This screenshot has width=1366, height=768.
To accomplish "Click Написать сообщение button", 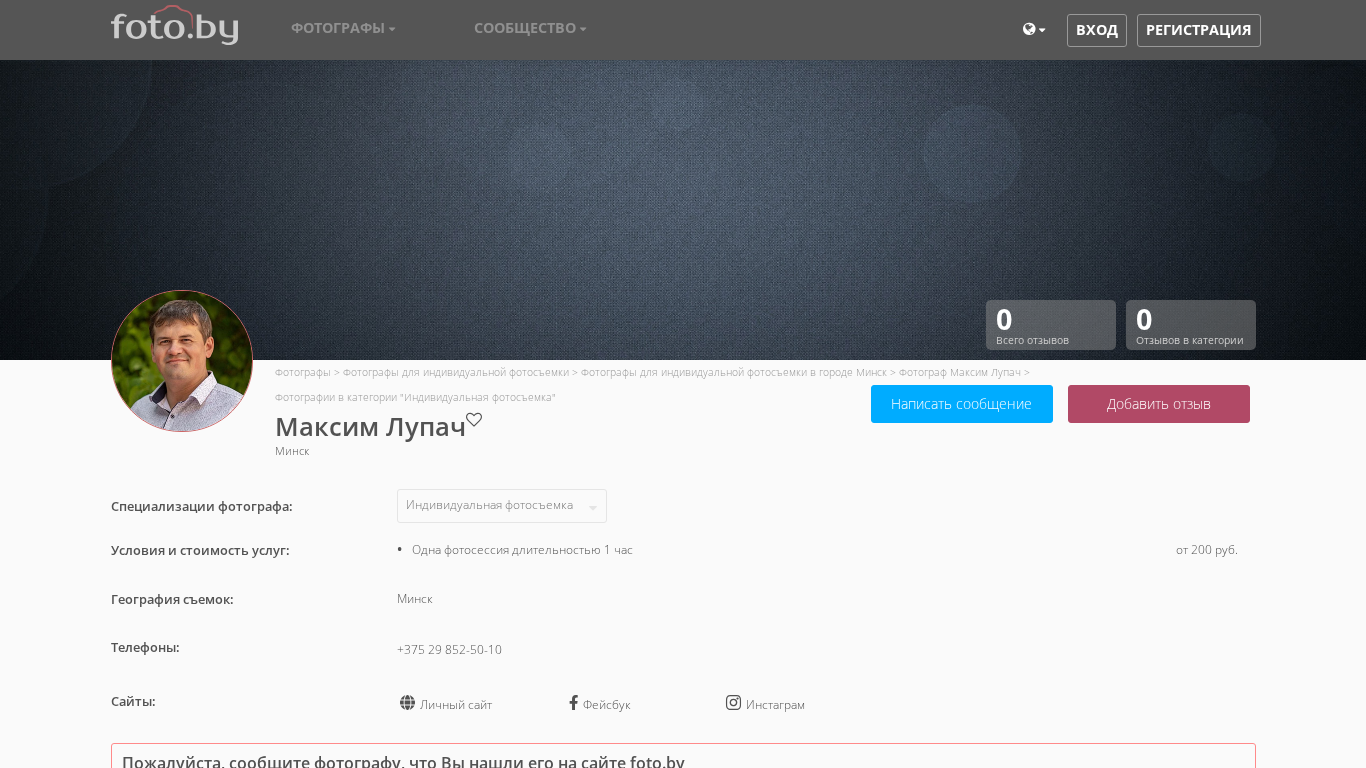I will (961, 404).
